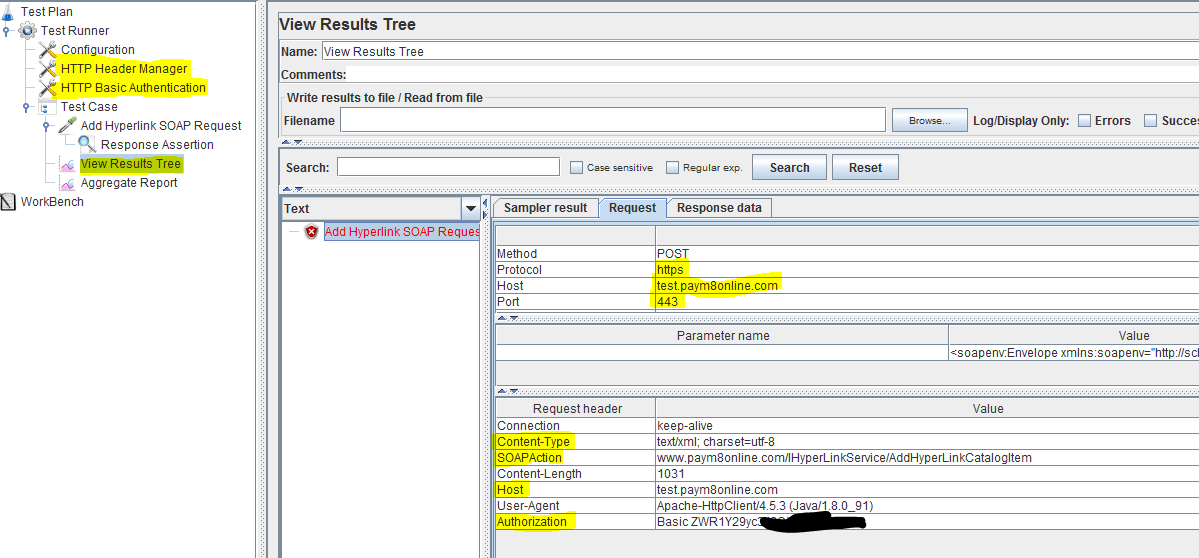Screen dimensions: 1199x558
Task: Click into the Filename field
Action: (x=612, y=120)
